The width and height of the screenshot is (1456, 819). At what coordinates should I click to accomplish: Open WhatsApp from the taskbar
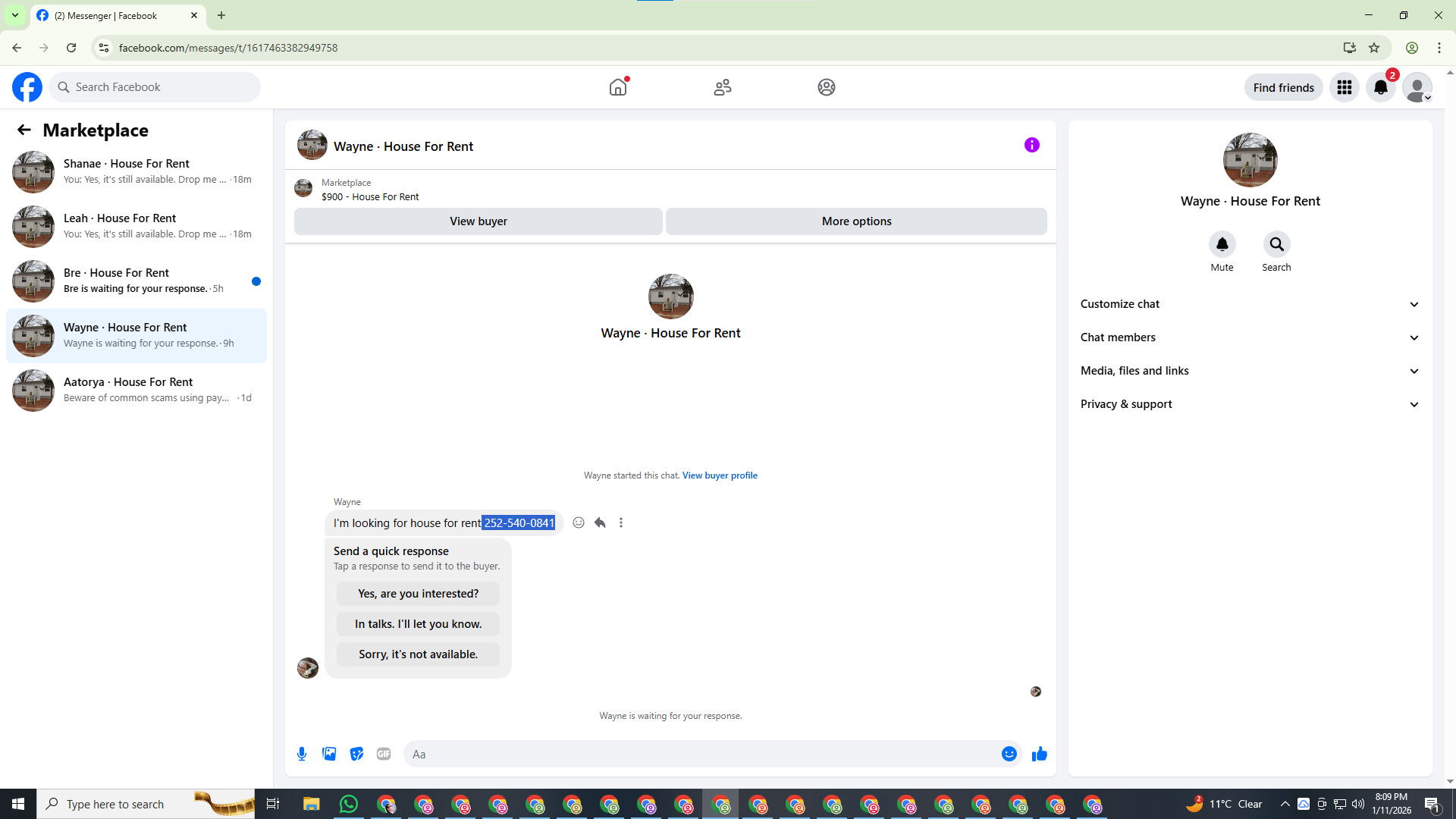(349, 804)
